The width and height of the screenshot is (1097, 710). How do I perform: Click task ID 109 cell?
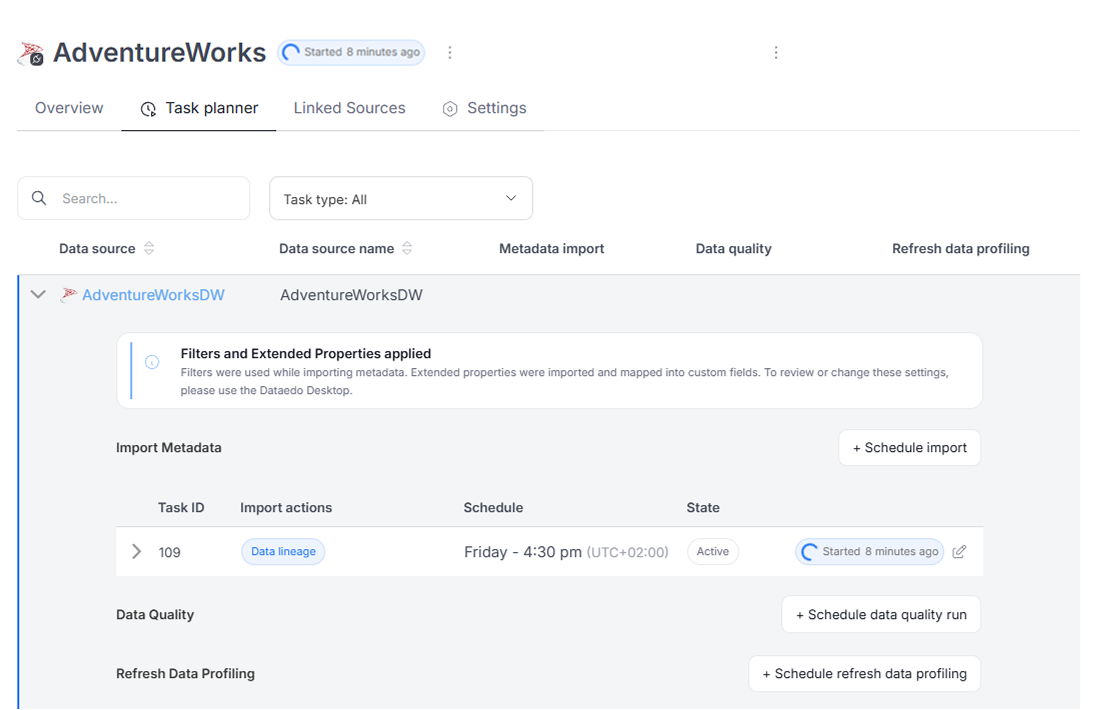pyautogui.click(x=169, y=553)
